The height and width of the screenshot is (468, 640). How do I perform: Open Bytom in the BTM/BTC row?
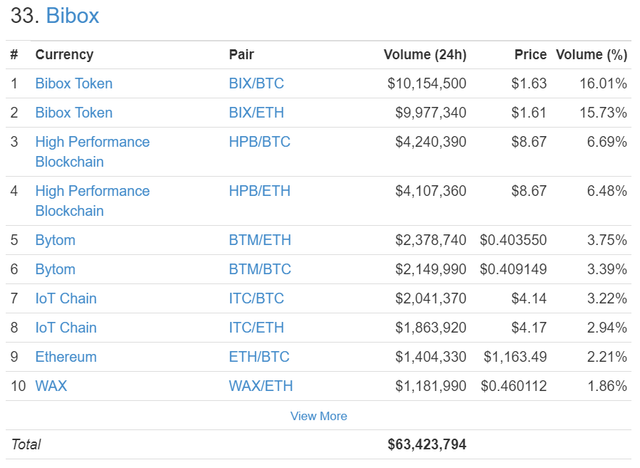pos(55,269)
